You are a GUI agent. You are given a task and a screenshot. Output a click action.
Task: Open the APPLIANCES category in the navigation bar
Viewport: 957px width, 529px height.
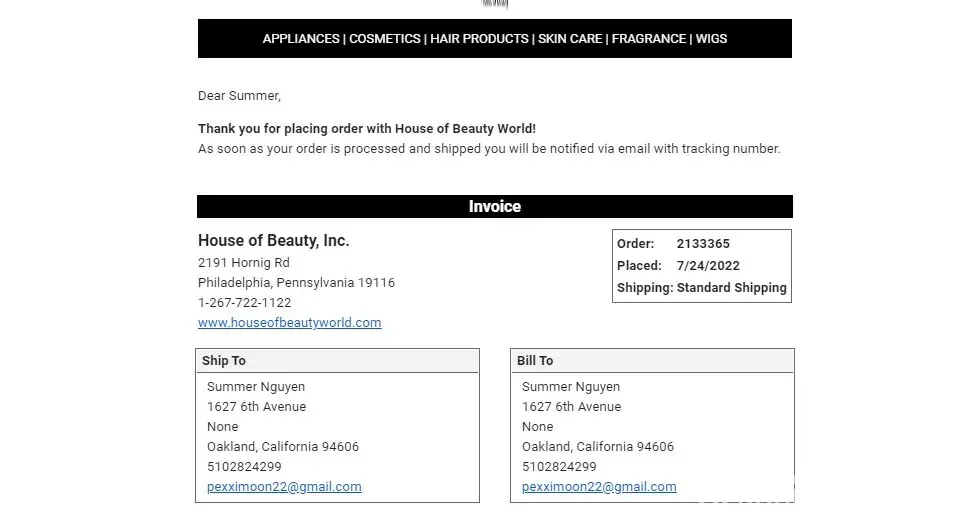[x=300, y=39]
